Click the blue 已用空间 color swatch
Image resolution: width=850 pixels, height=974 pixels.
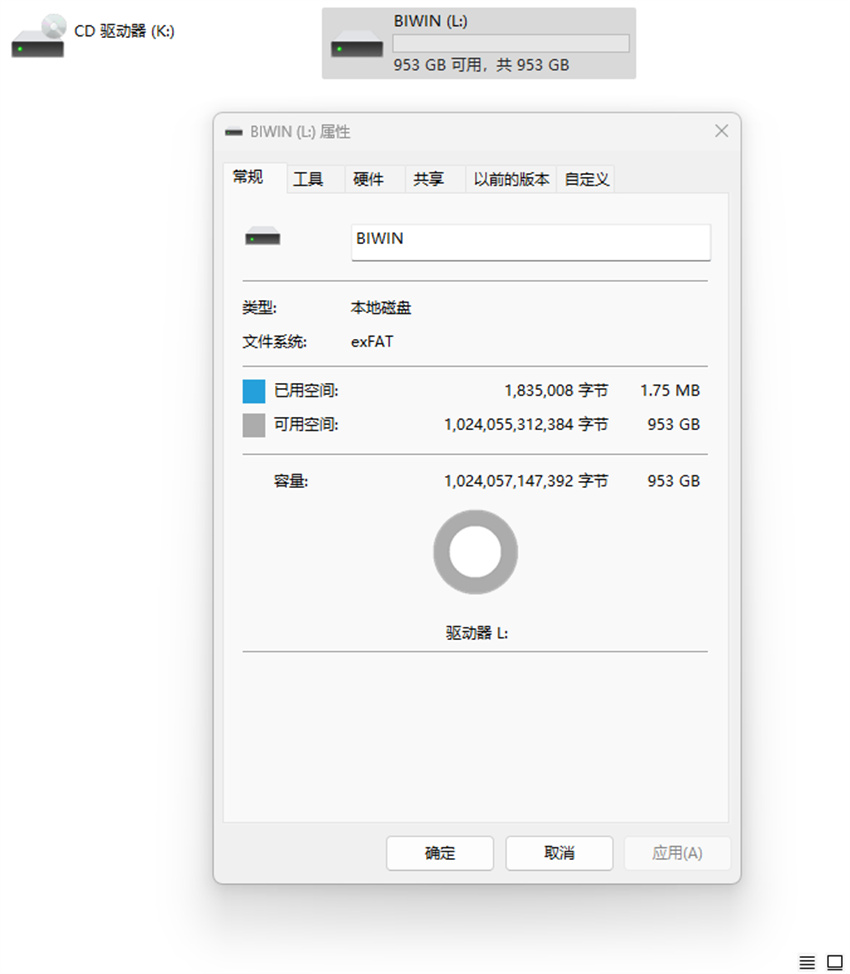tap(253, 390)
